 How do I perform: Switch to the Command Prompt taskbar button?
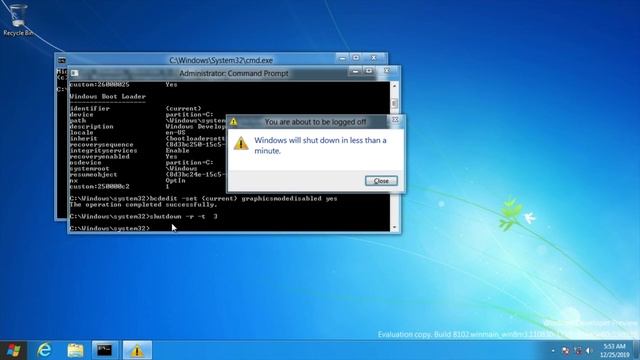[104, 350]
